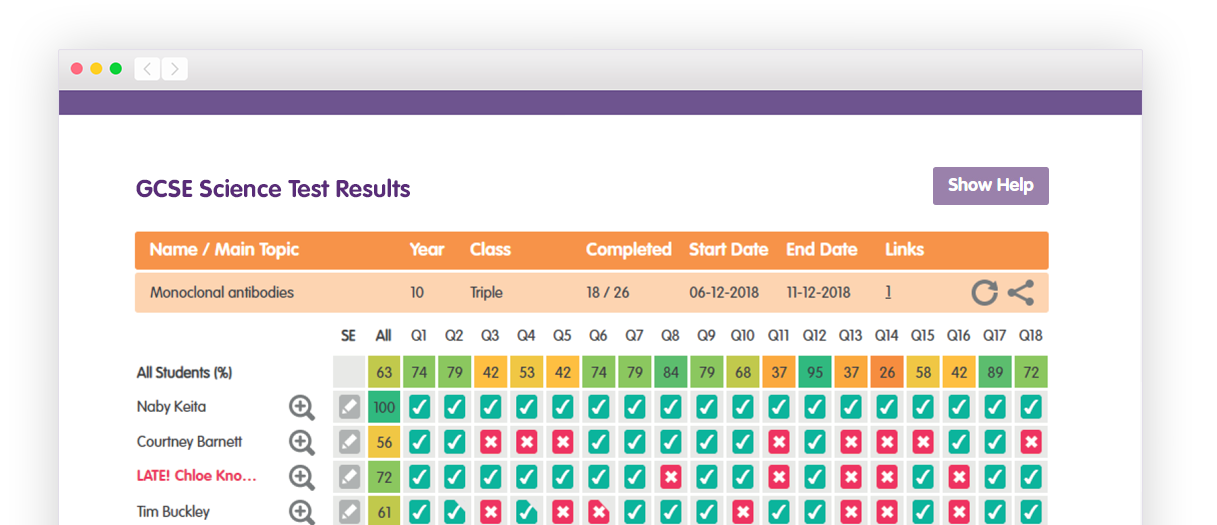Click the end date 11-12-2018
This screenshot has width=1217, height=525.
[x=818, y=293]
